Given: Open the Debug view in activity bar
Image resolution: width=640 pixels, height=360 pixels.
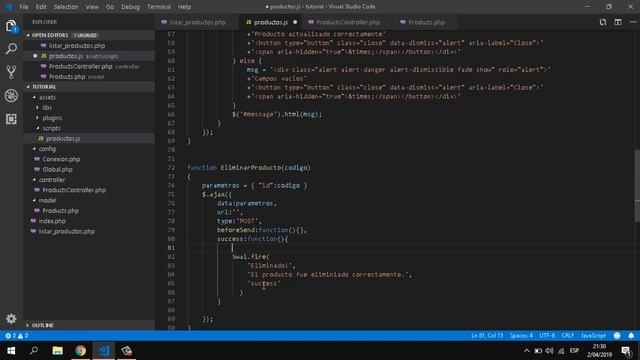Looking at the screenshot, I should [11, 96].
